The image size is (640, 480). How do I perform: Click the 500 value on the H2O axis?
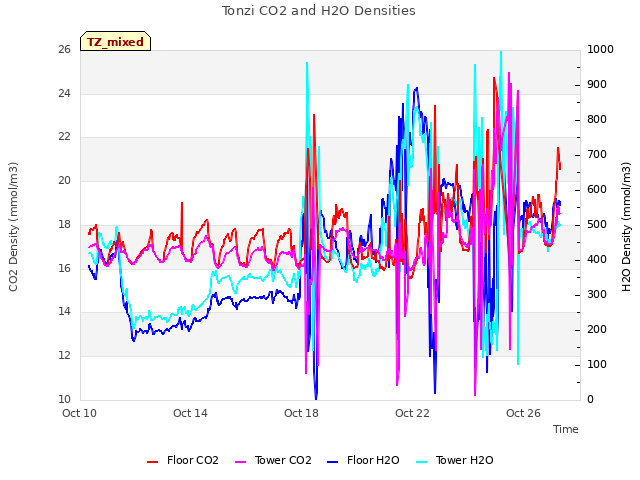[x=597, y=224]
